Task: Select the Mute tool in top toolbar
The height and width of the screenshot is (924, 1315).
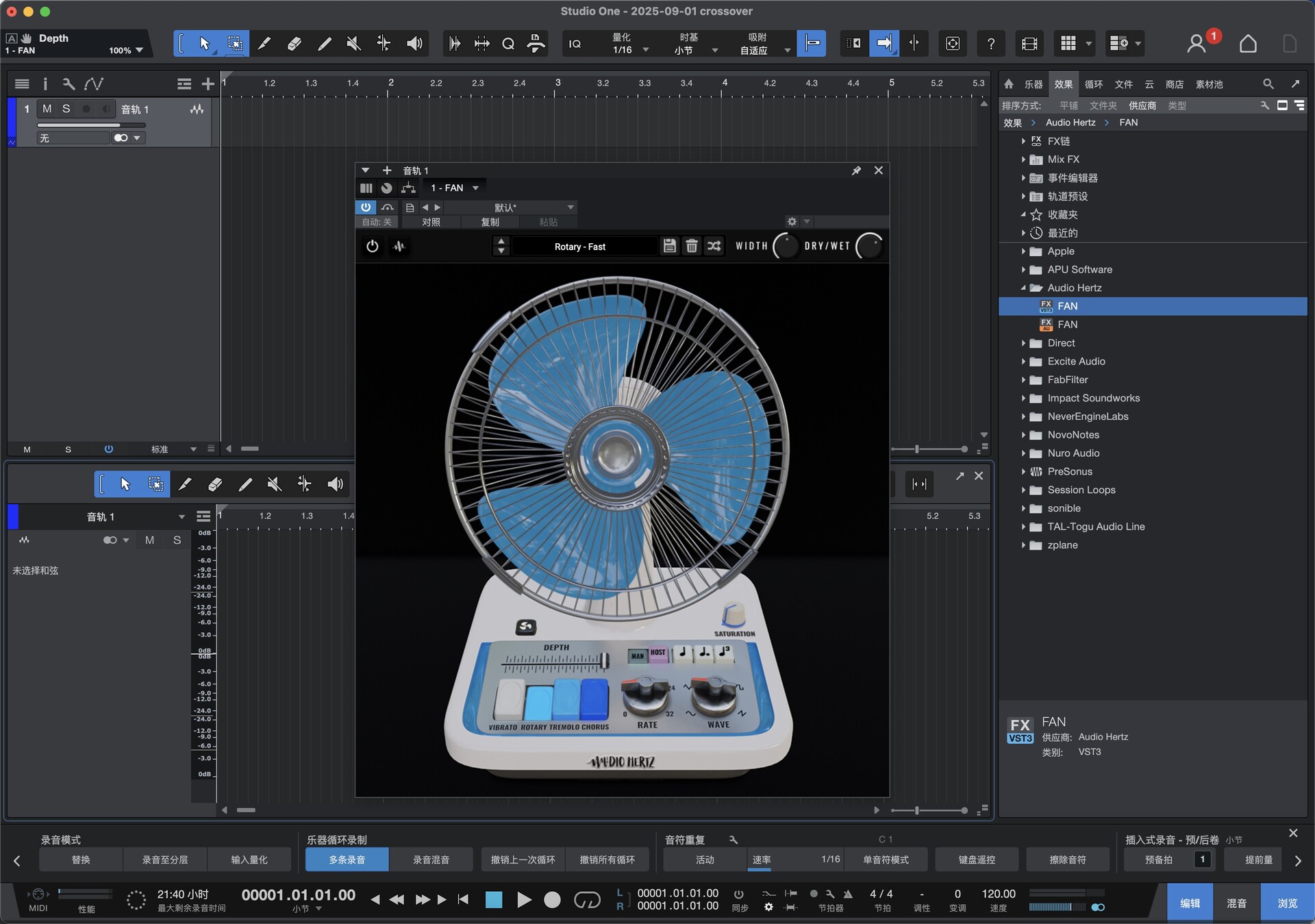Action: coord(353,44)
